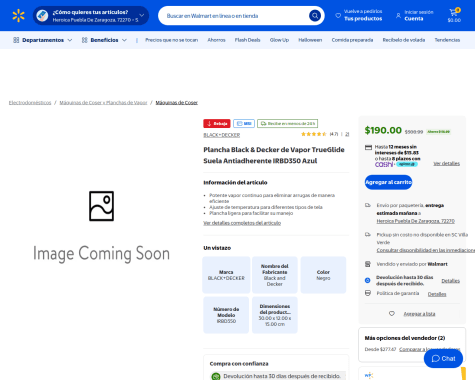Click the Color Negro tile

[323, 275]
